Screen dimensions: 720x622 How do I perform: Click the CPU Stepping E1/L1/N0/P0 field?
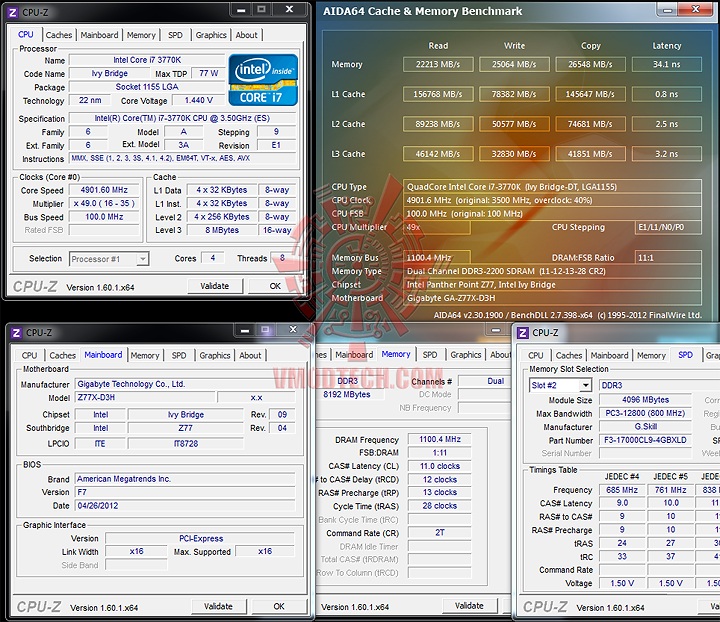(x=668, y=227)
